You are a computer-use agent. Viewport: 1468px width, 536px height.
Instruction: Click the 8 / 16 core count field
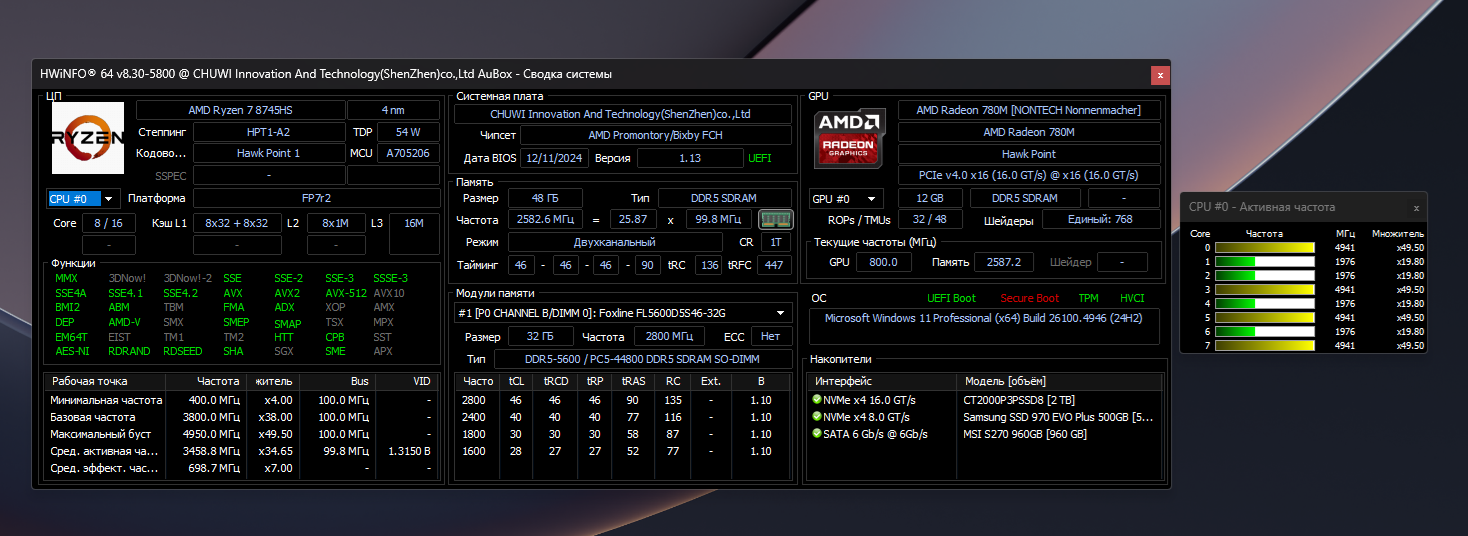point(109,223)
